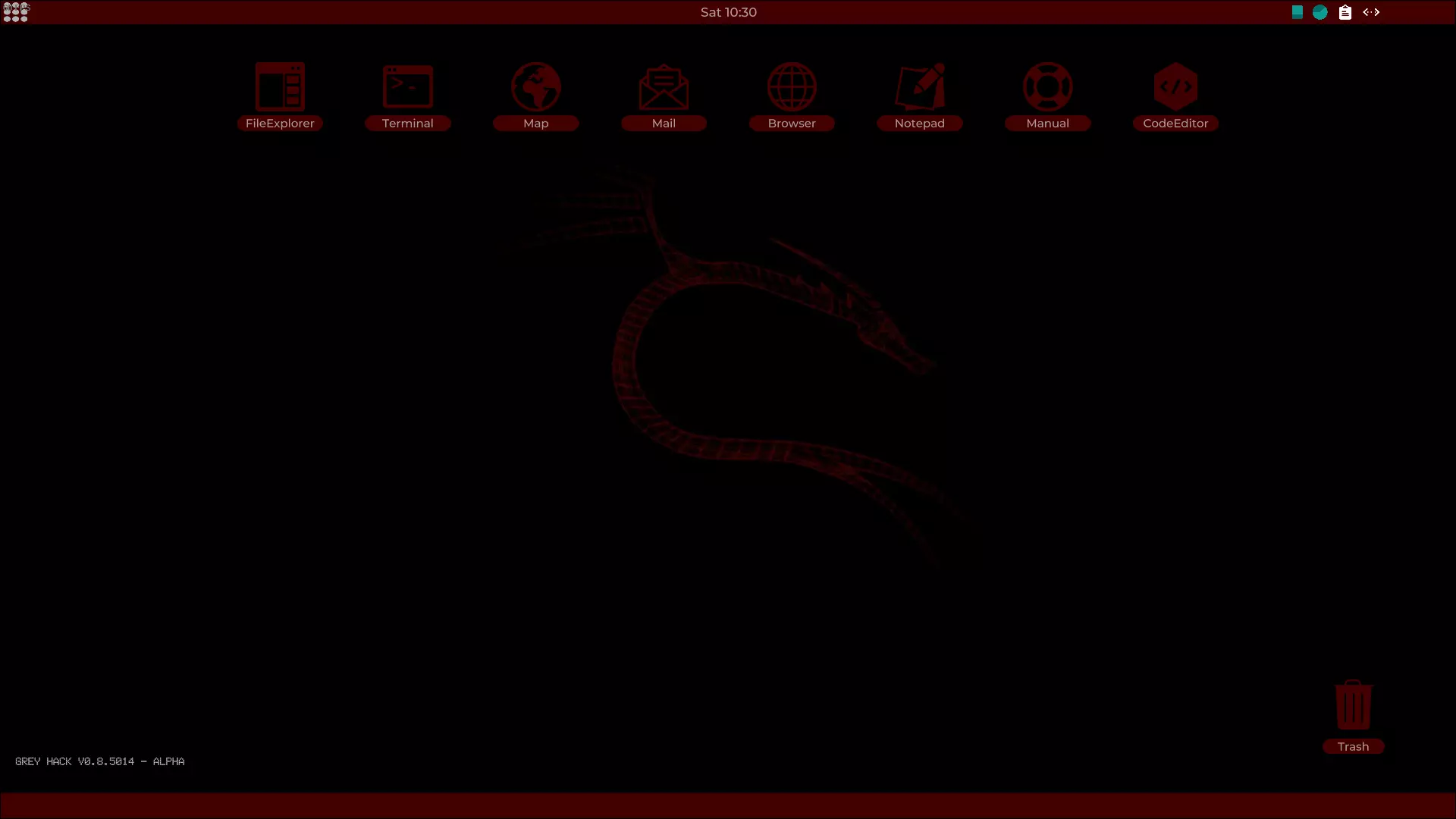Screen dimensions: 1456x819
Task: Open the Map globe icon
Action: click(535, 87)
